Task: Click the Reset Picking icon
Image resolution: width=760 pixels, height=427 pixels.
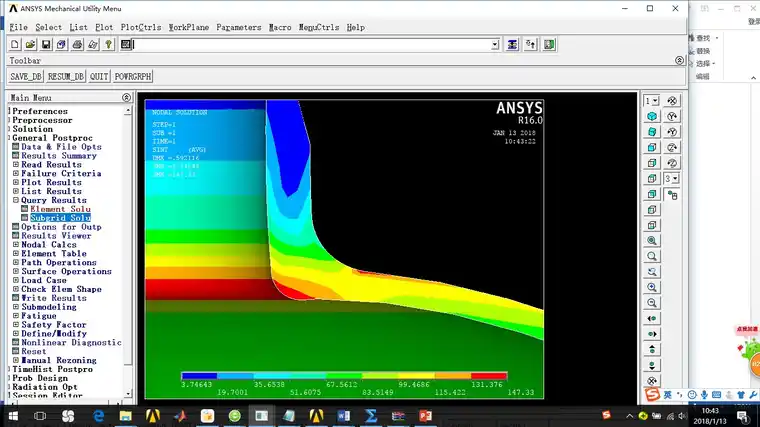Action: pos(531,45)
